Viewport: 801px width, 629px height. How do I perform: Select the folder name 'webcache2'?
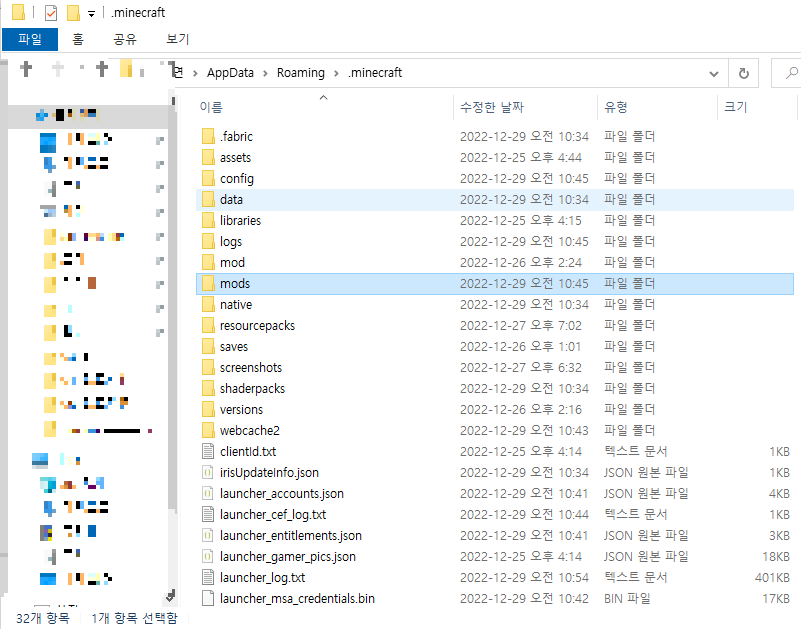249,430
